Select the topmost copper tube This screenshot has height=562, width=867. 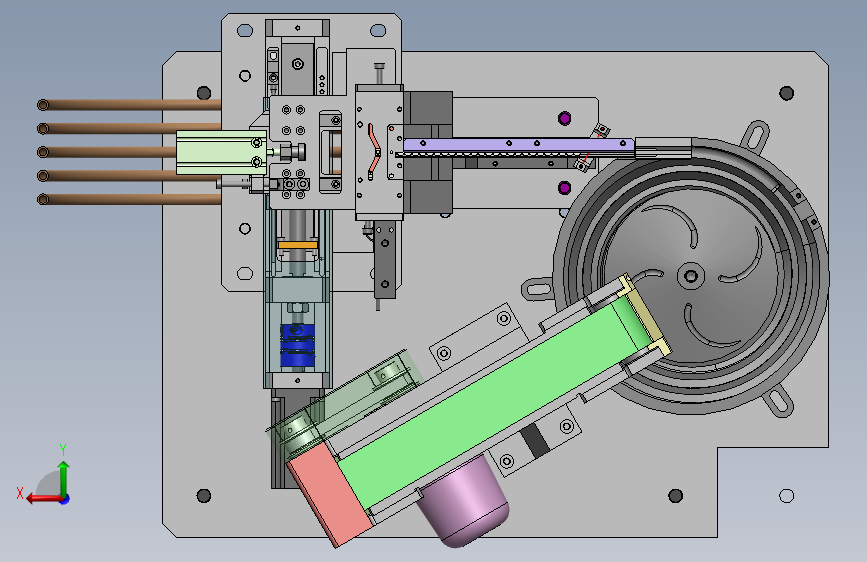129,105
